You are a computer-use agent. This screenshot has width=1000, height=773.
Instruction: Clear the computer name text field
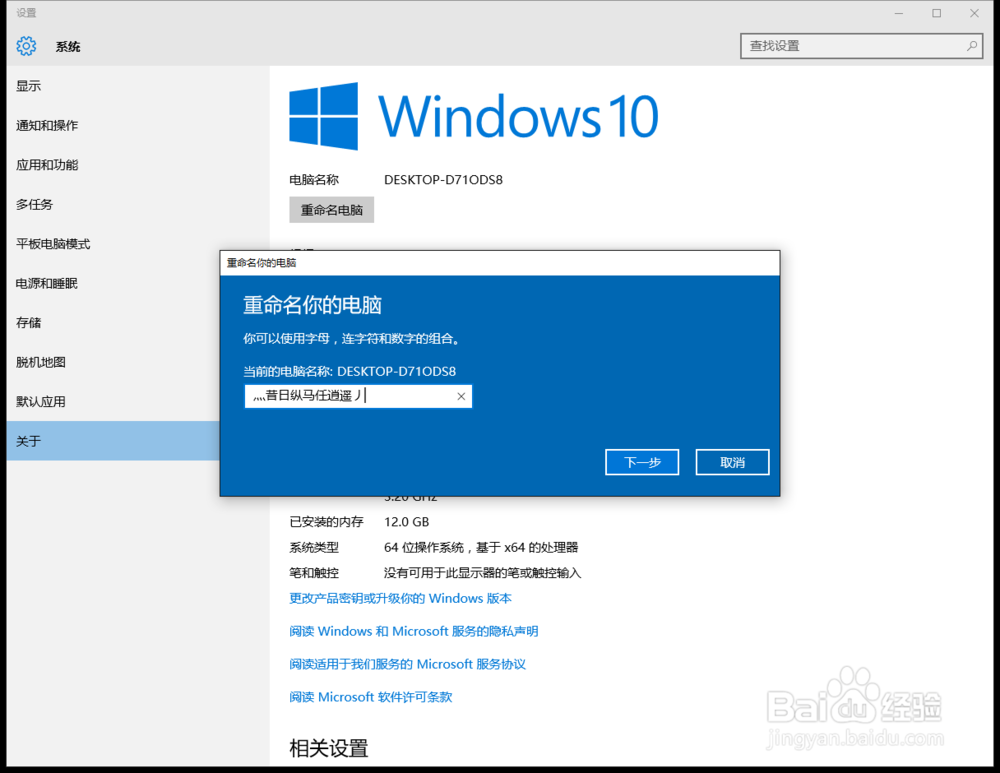tap(461, 396)
